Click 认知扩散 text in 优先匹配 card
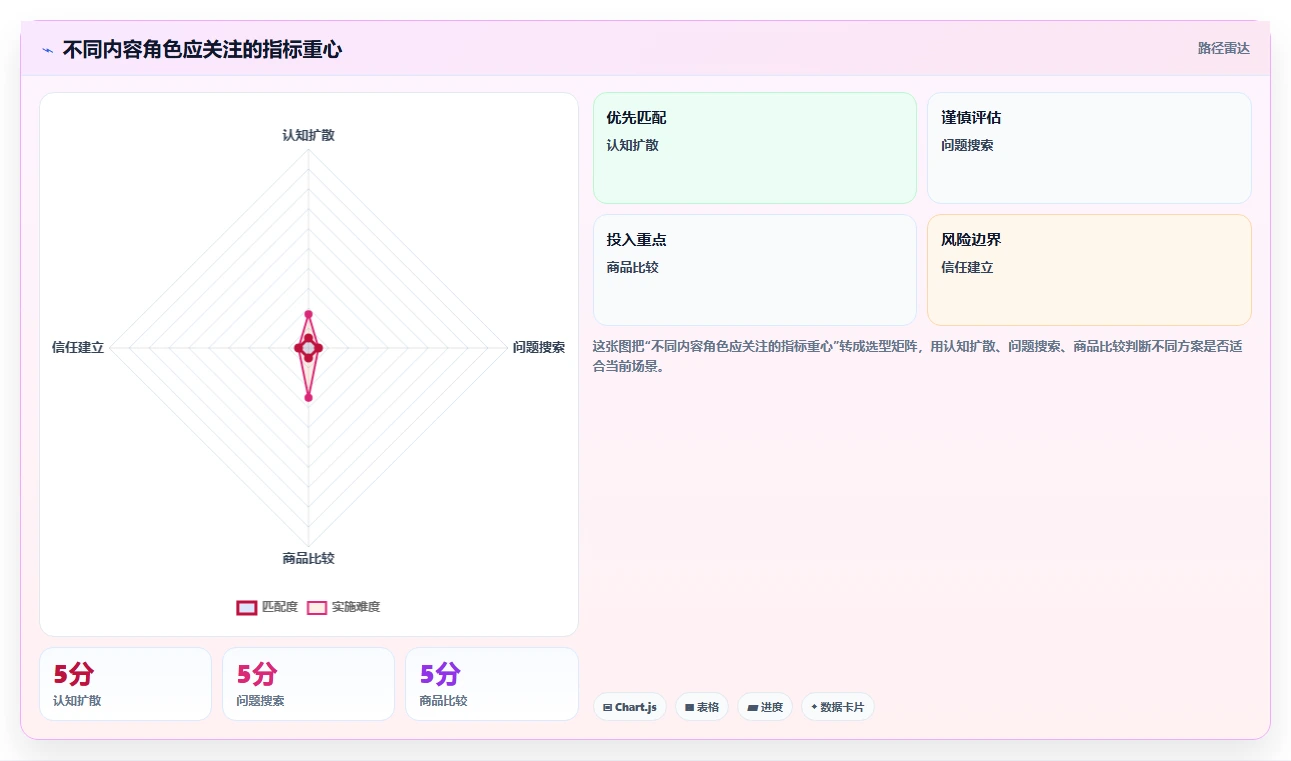 [632, 145]
